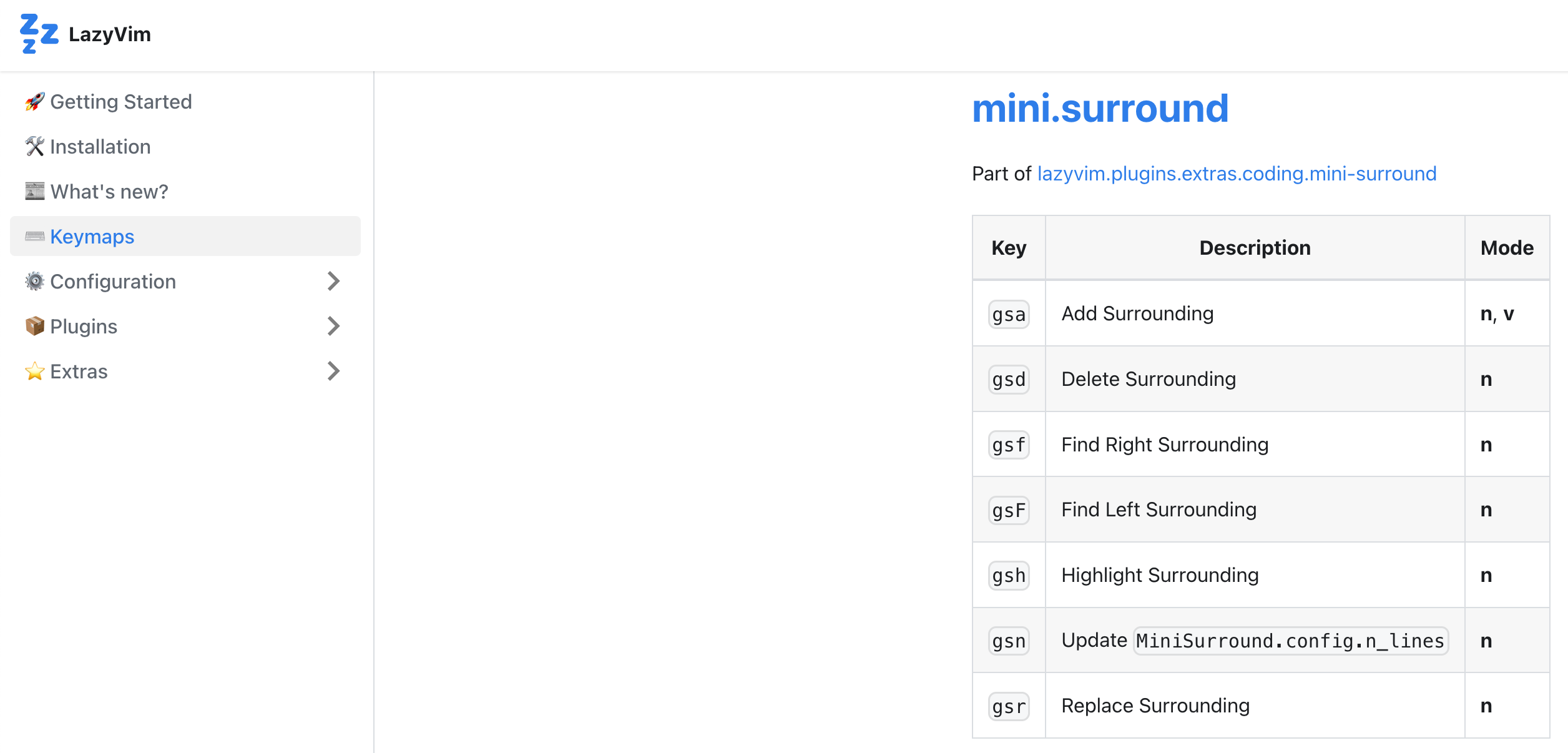The image size is (1568, 753).
Task: Click the package icon beside Plugins
Action: [x=35, y=327]
